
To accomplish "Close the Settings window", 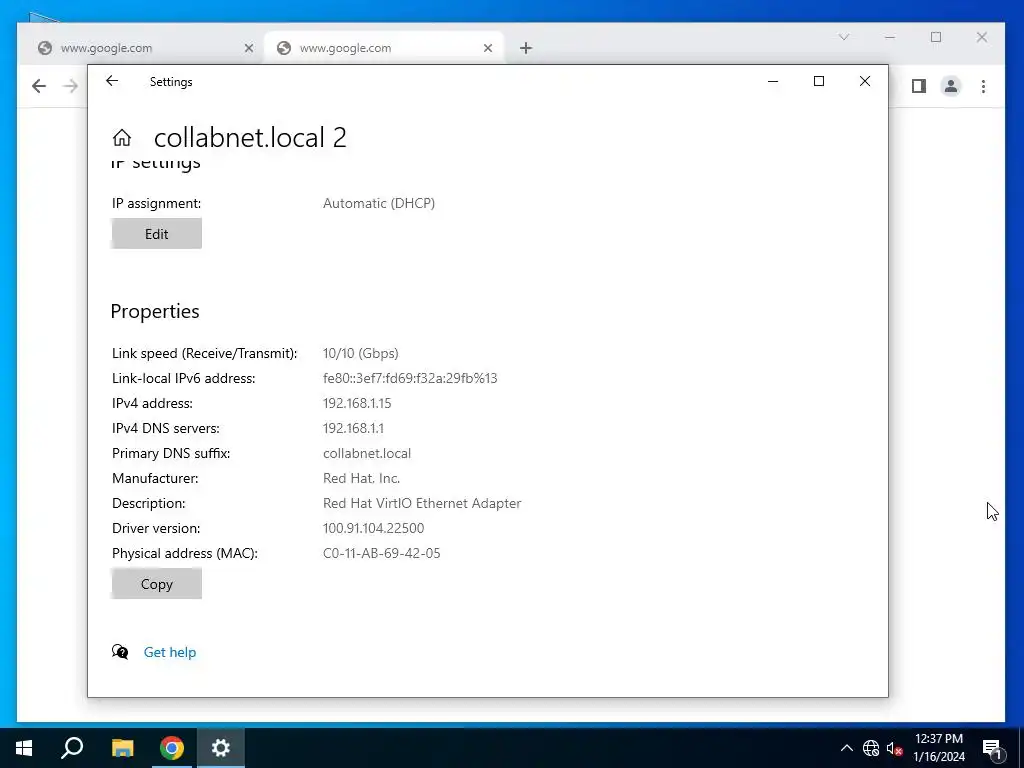I will [865, 81].
